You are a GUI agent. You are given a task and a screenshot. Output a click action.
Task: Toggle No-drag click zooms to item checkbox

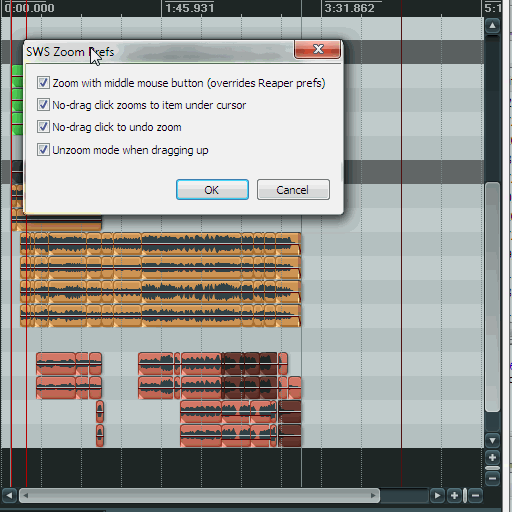pyautogui.click(x=43, y=105)
